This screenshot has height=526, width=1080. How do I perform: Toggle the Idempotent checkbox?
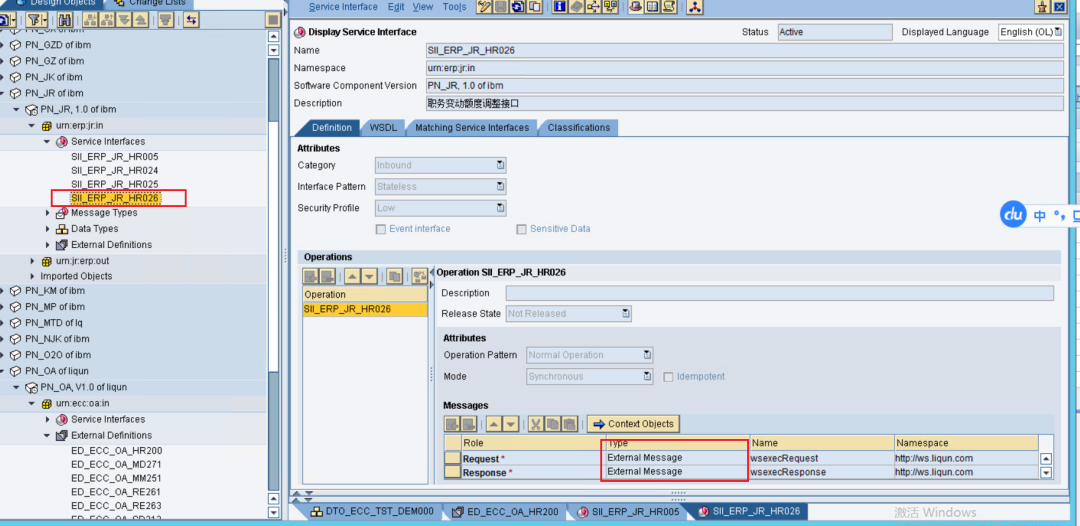coord(667,377)
